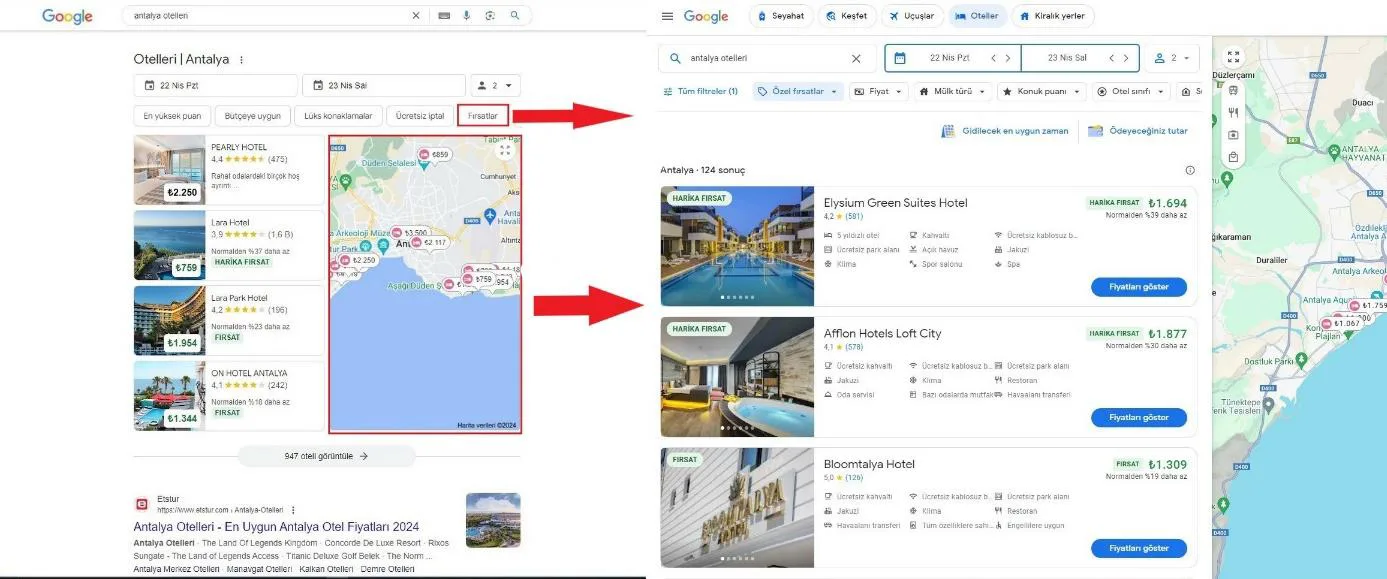Open Google logo in the left results page
The image size is (1387, 579).
67,17
